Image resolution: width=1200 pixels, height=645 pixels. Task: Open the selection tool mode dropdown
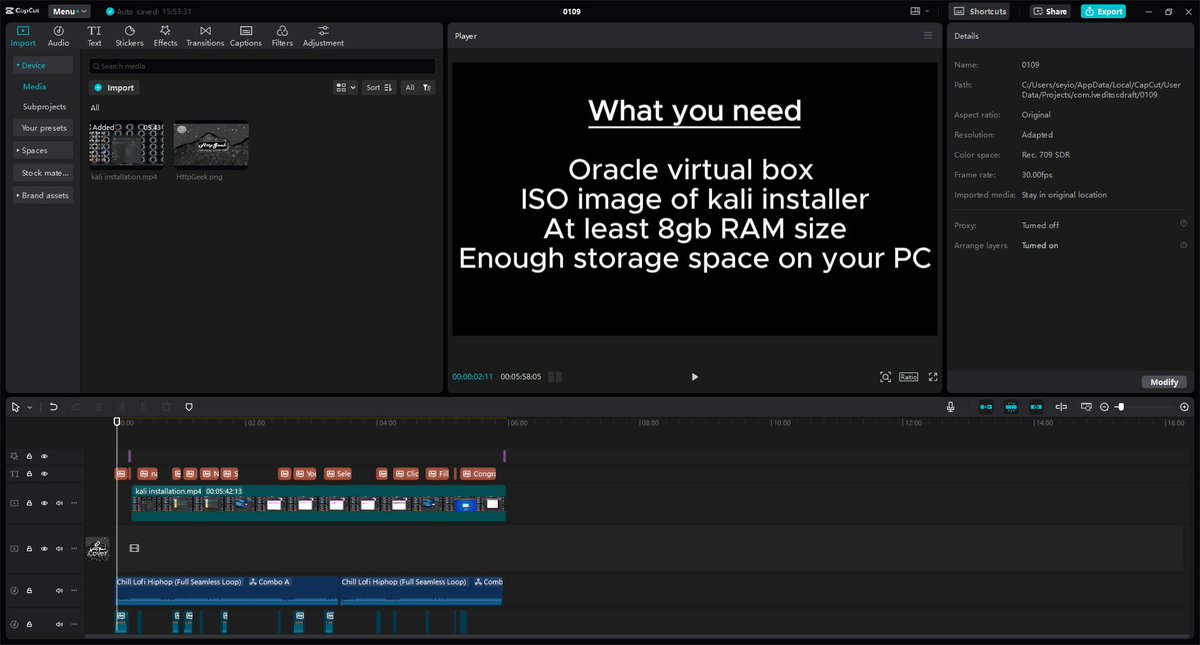click(x=29, y=407)
